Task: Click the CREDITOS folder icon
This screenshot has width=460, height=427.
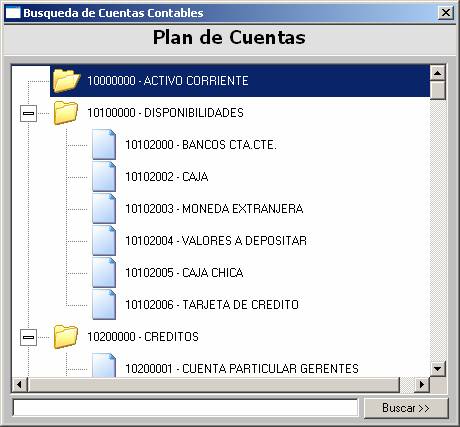Action: [x=66, y=337]
